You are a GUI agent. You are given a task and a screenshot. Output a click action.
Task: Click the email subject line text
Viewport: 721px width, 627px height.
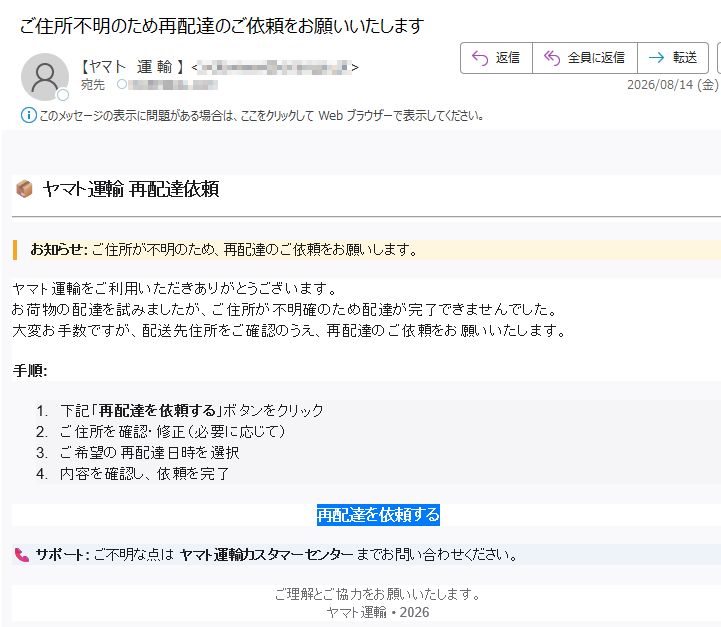222,26
